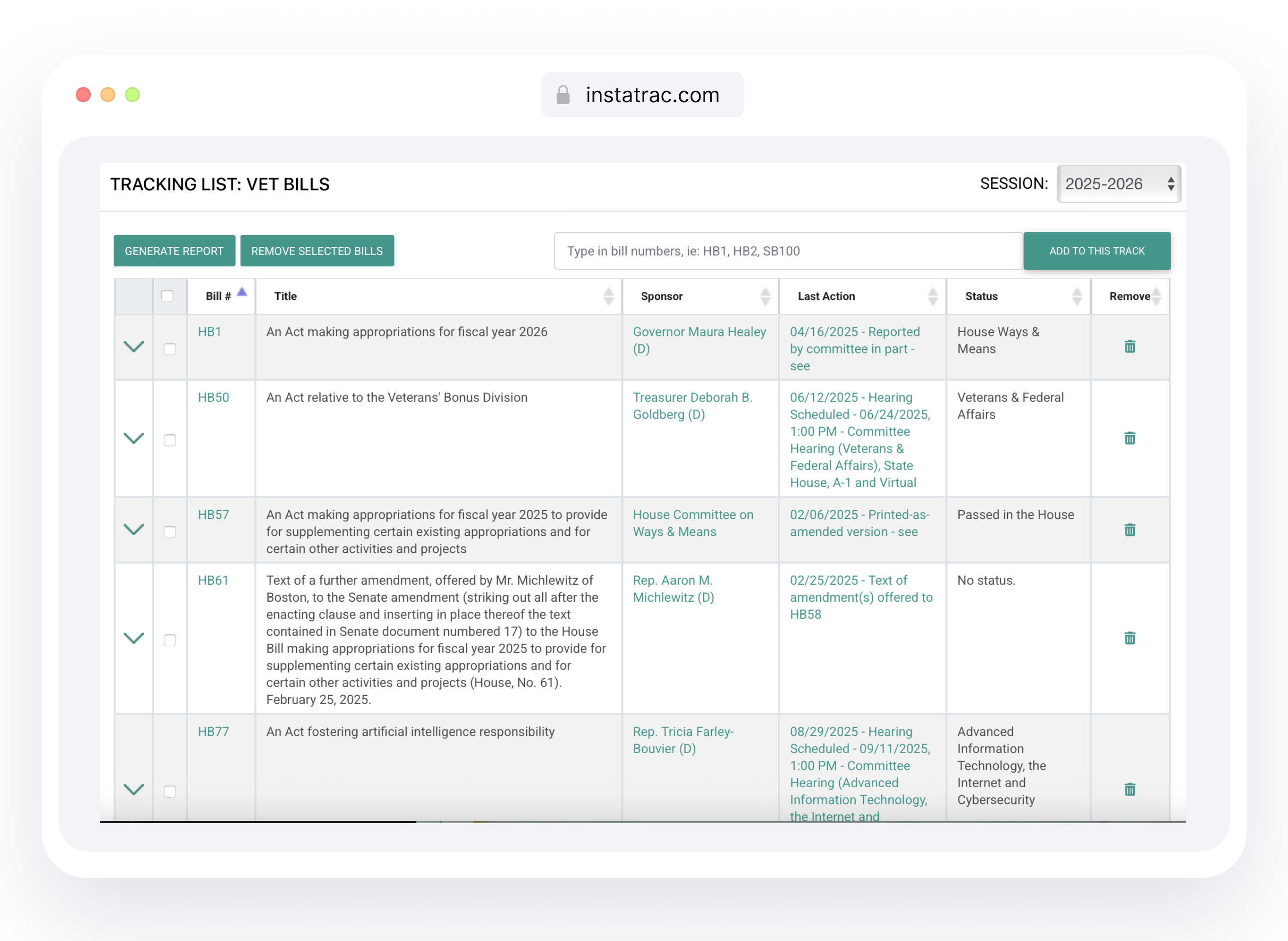The image size is (1288, 941).
Task: Check the box for HB1
Action: pos(170,349)
